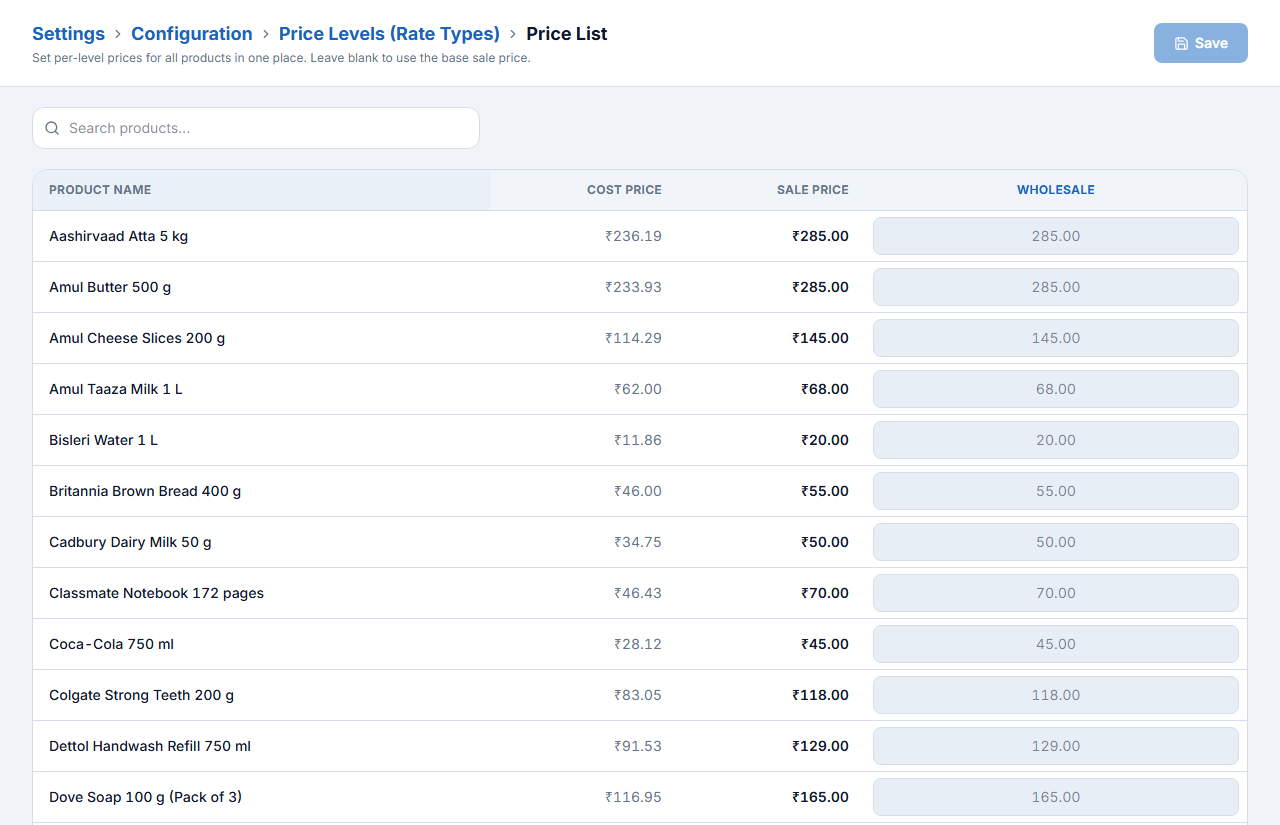Go to Settings breadcrumb
This screenshot has width=1280, height=825.
click(x=69, y=34)
